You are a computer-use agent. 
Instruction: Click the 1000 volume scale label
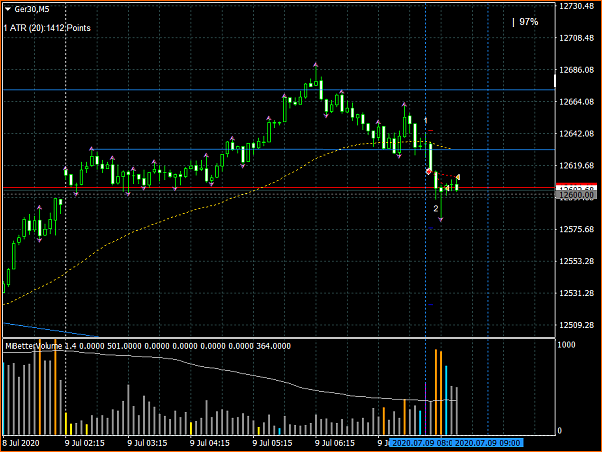coord(566,344)
